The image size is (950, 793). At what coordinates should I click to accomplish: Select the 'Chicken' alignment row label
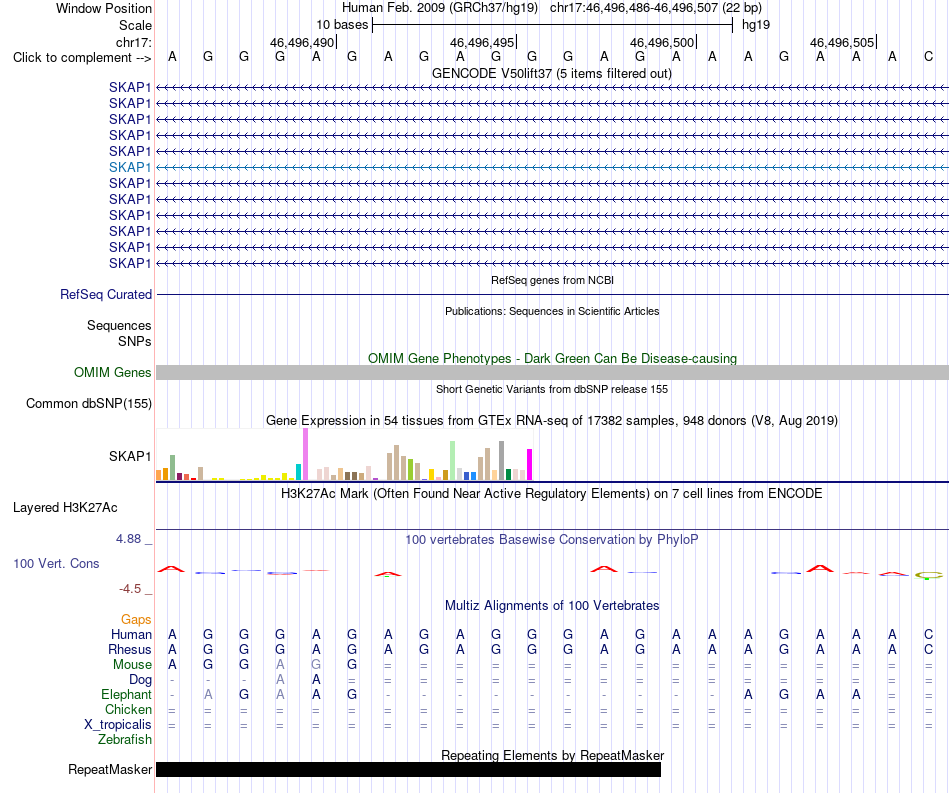point(128,709)
